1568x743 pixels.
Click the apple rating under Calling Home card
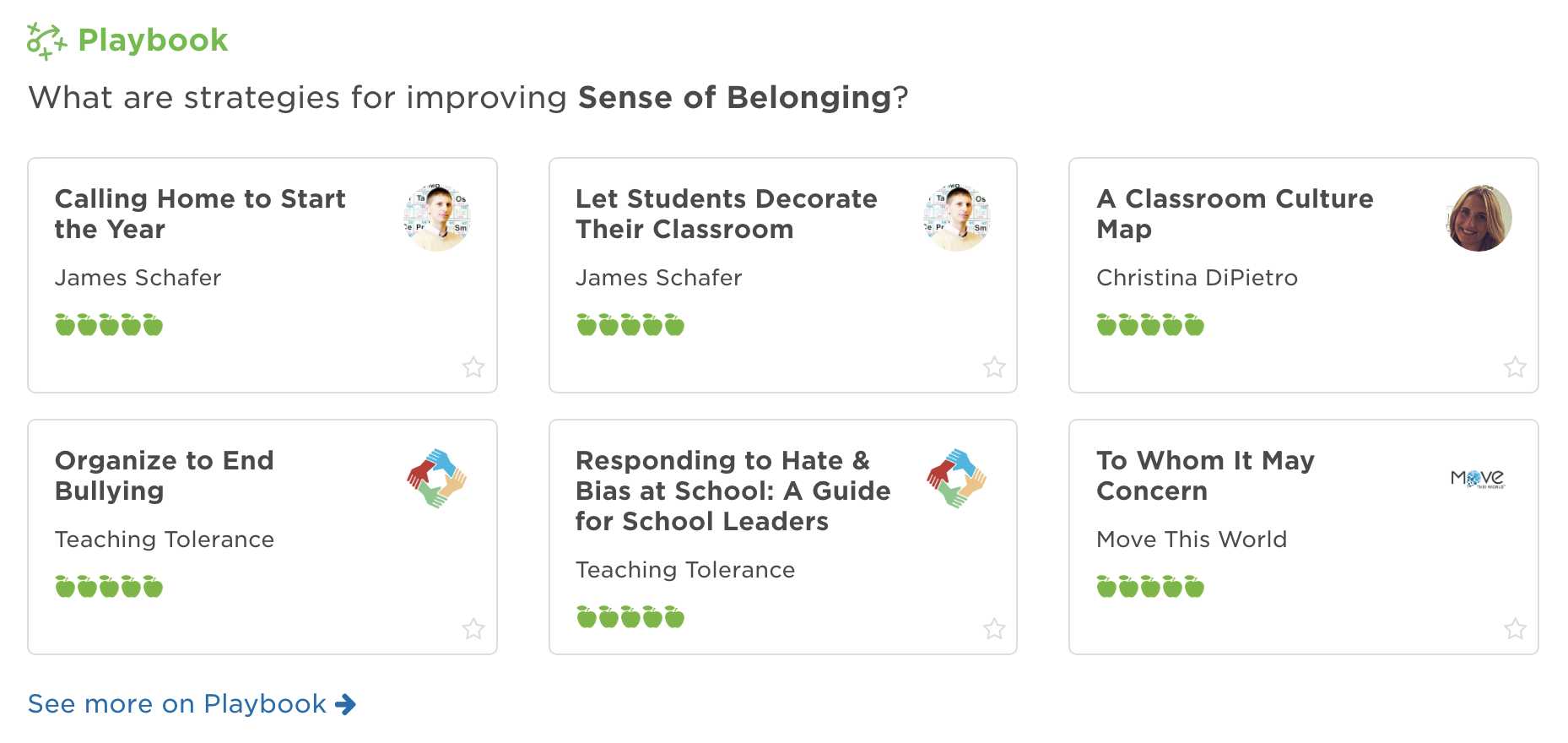(x=108, y=324)
